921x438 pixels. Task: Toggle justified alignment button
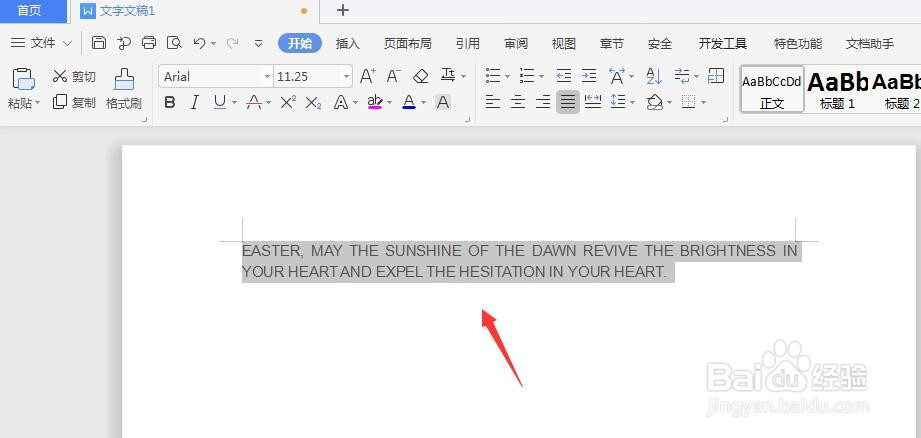click(567, 102)
